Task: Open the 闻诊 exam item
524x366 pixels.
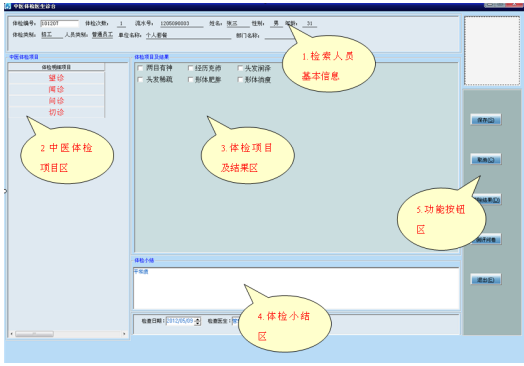Action: tap(56, 89)
